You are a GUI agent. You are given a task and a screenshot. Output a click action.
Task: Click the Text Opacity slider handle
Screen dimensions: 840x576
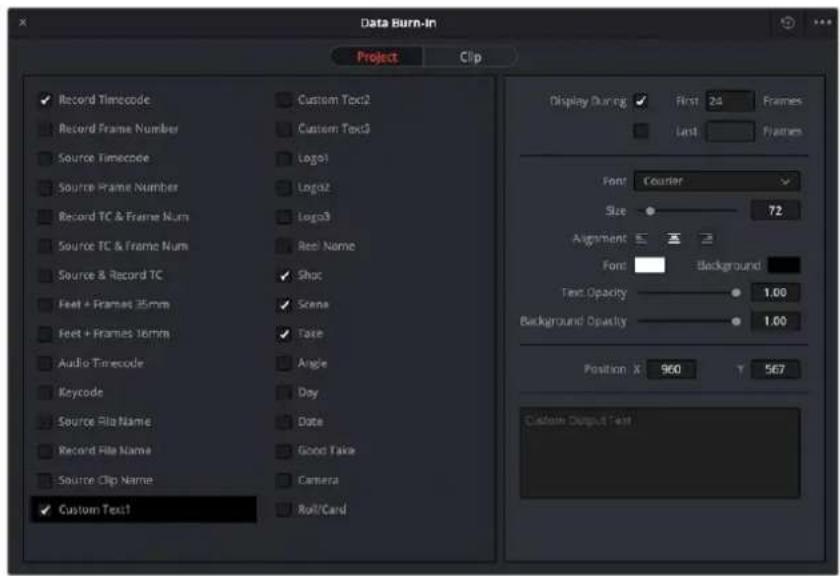pyautogui.click(x=736, y=293)
